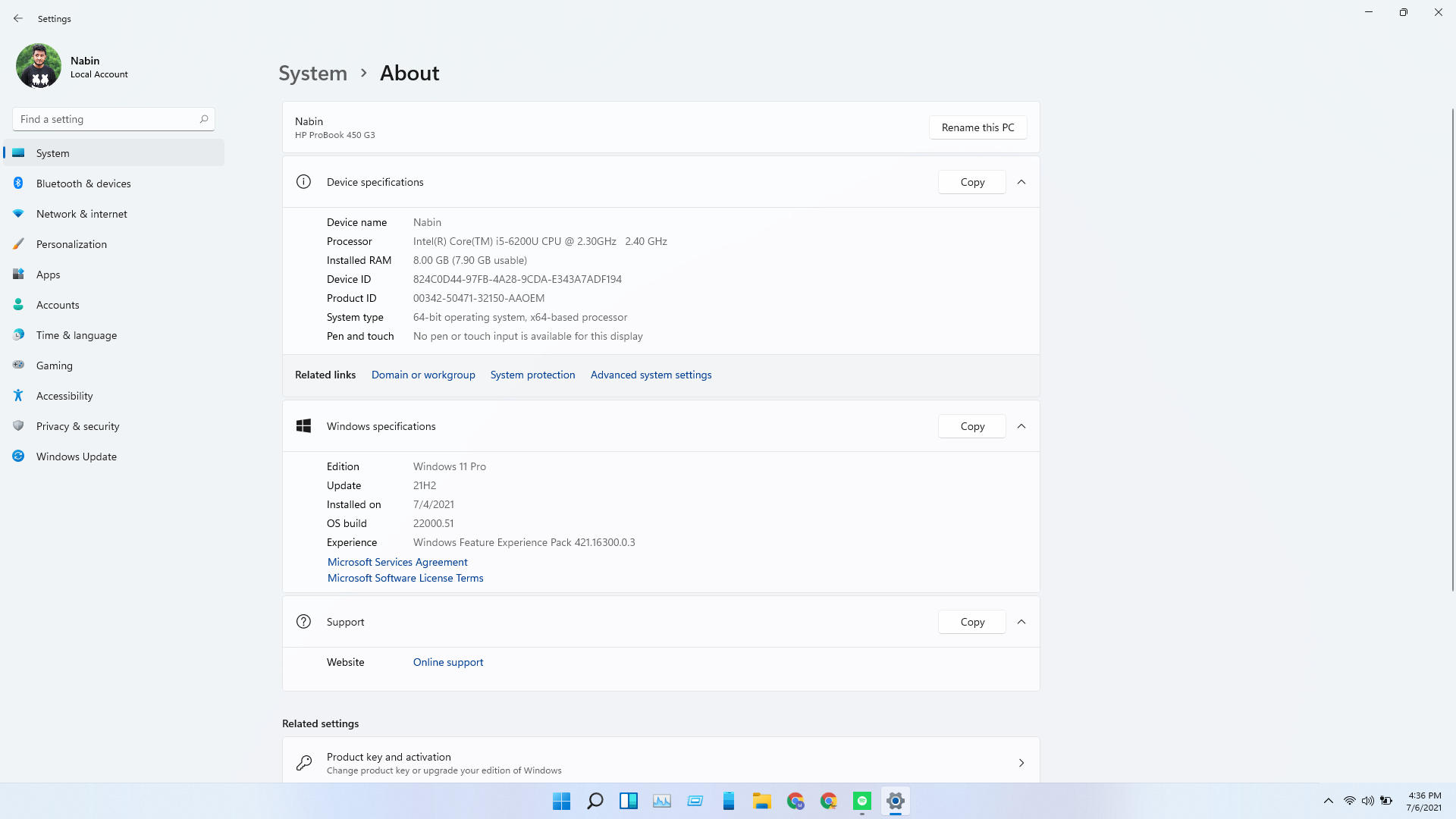
Task: Collapse the Windows specifications section
Action: point(1021,426)
